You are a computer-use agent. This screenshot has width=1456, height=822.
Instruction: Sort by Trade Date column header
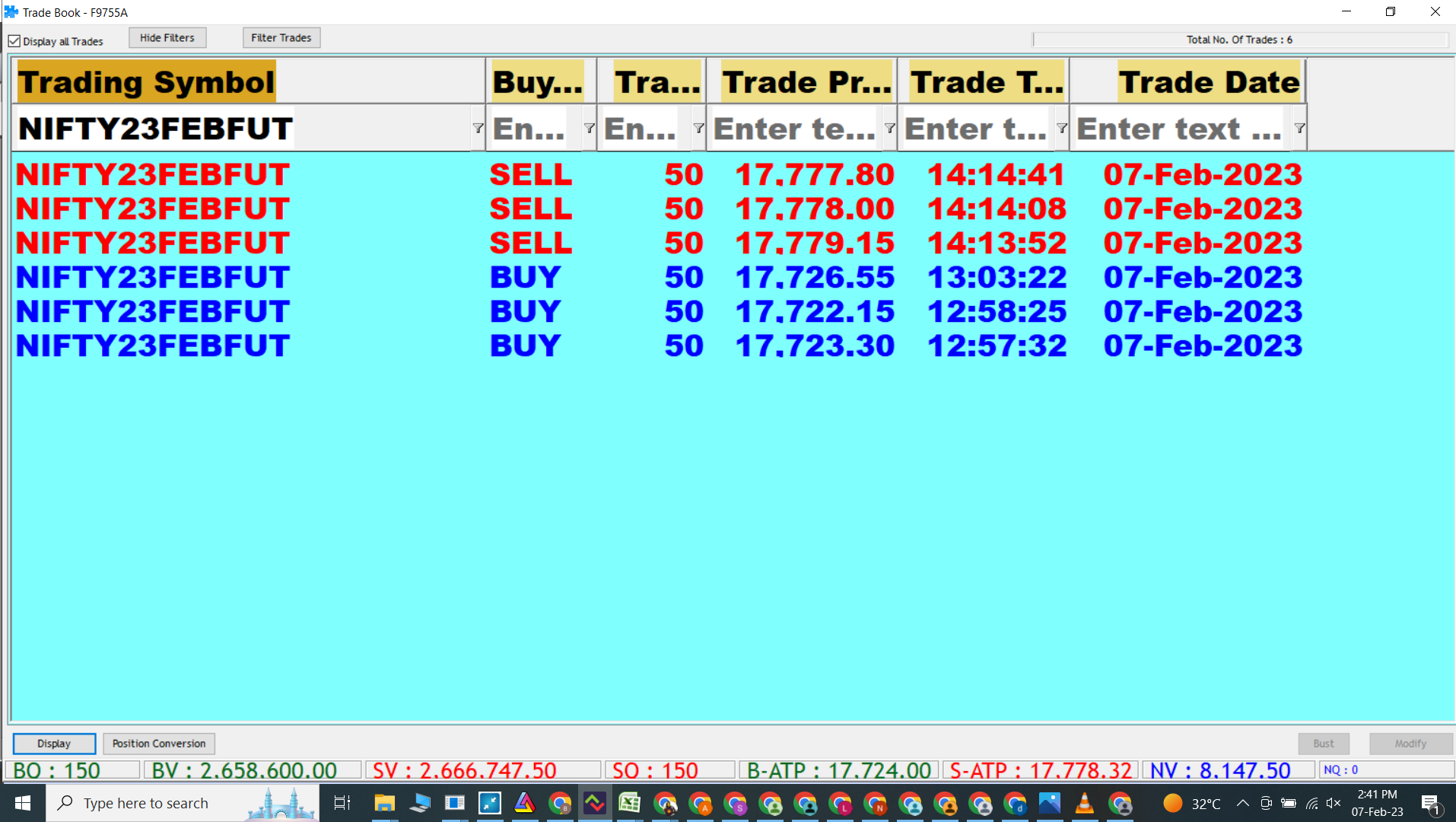(1188, 81)
